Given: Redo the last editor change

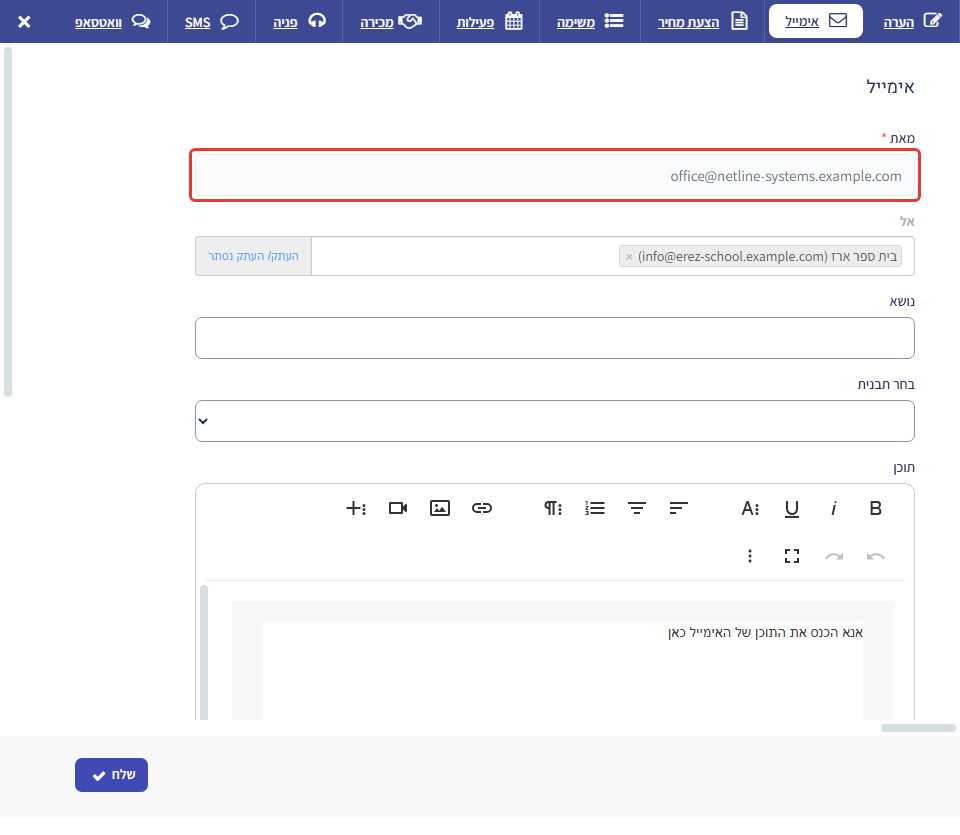Looking at the screenshot, I should click(x=833, y=556).
